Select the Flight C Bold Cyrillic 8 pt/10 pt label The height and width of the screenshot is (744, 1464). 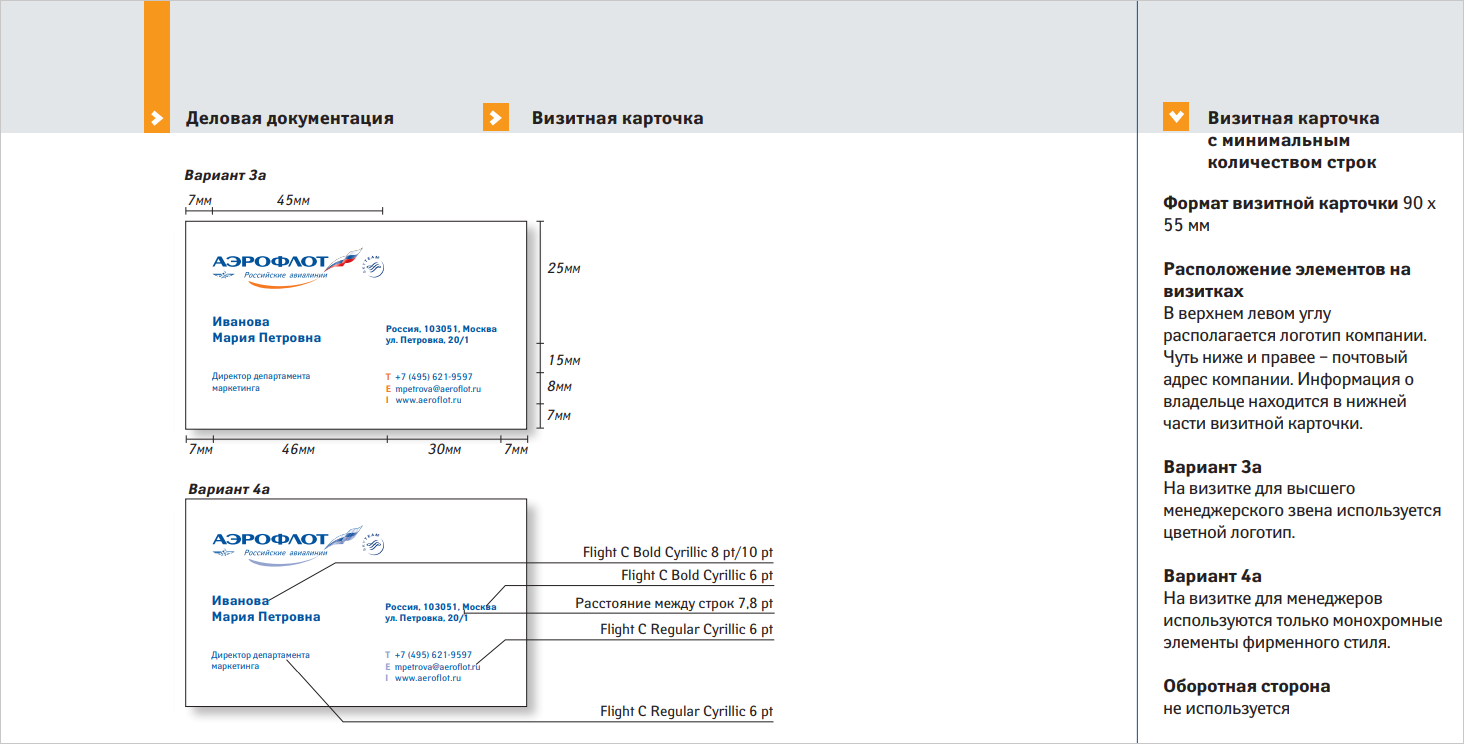pyautogui.click(x=678, y=552)
